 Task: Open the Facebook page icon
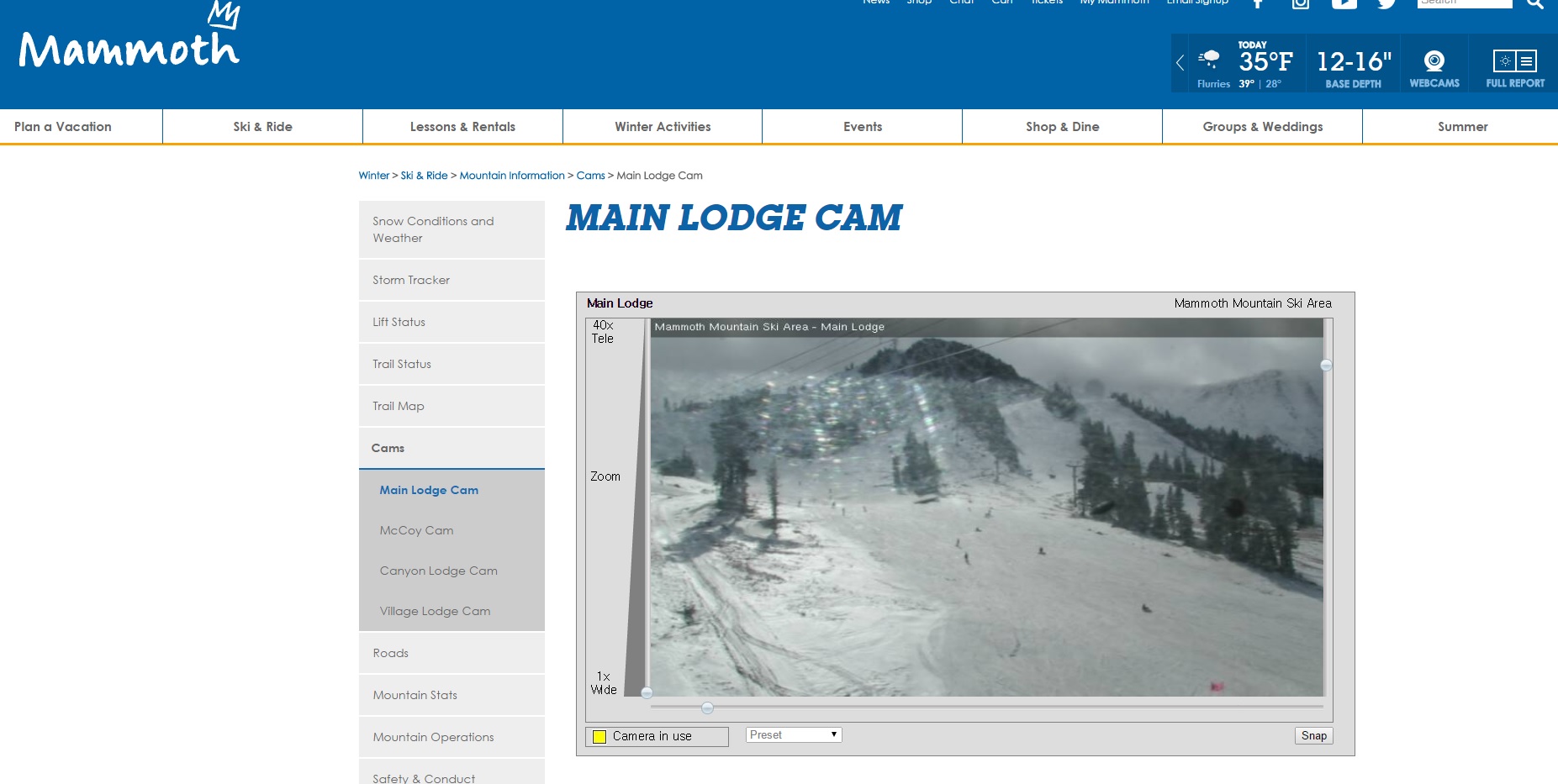click(x=1258, y=3)
